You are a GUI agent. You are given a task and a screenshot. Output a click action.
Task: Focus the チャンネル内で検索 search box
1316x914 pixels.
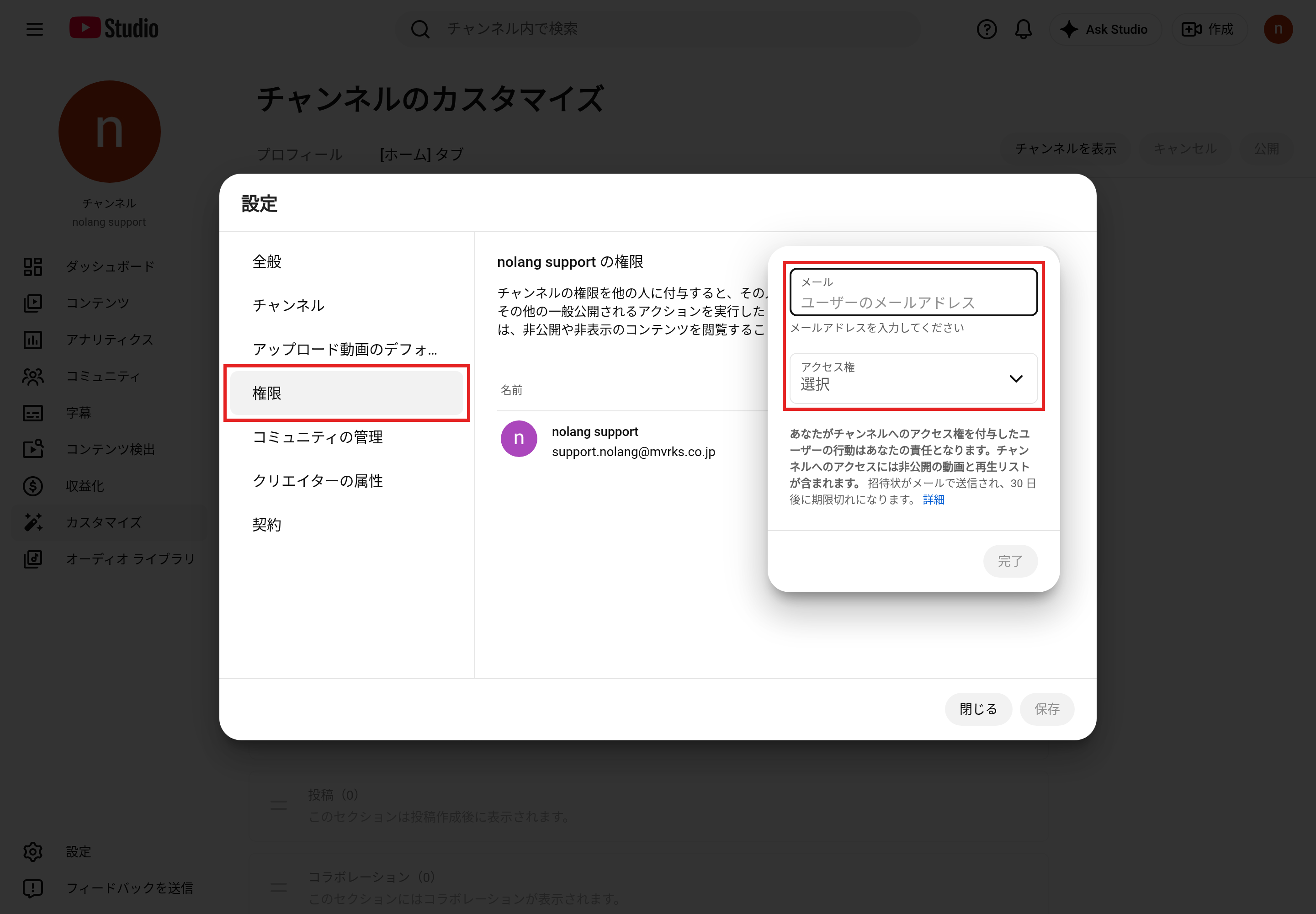(658, 29)
